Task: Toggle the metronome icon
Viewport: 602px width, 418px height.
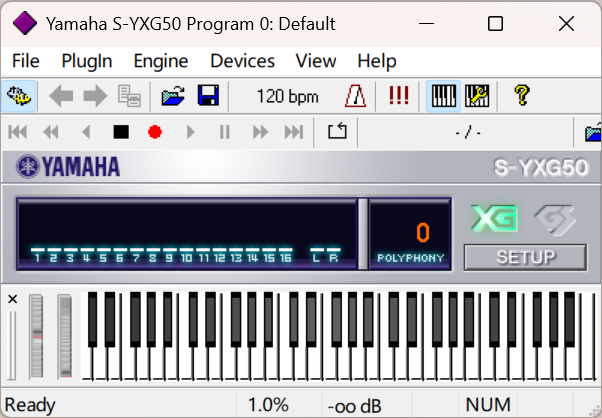Action: 355,96
